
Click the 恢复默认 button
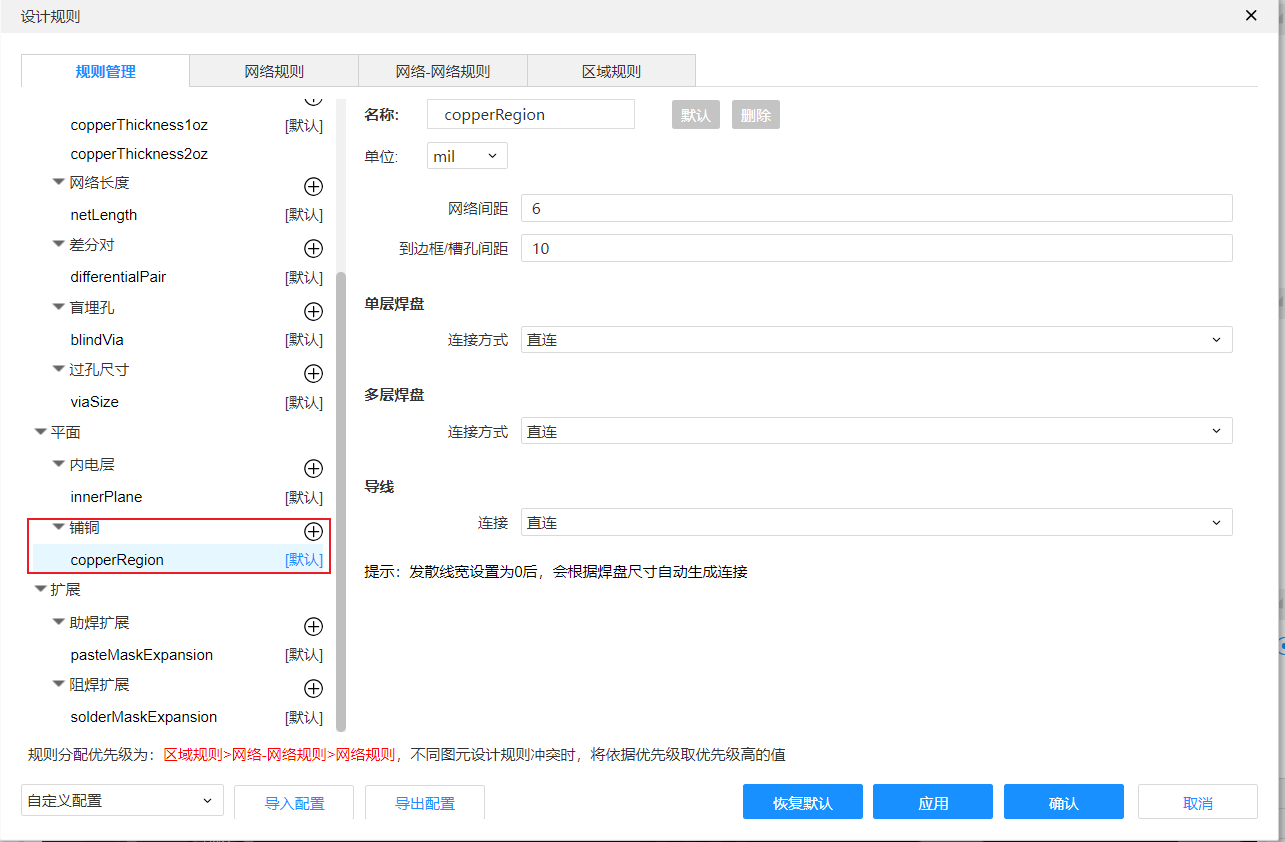(x=802, y=803)
